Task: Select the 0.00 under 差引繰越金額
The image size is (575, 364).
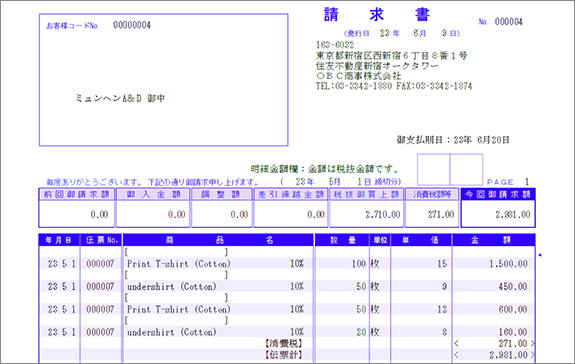Action: 316,214
